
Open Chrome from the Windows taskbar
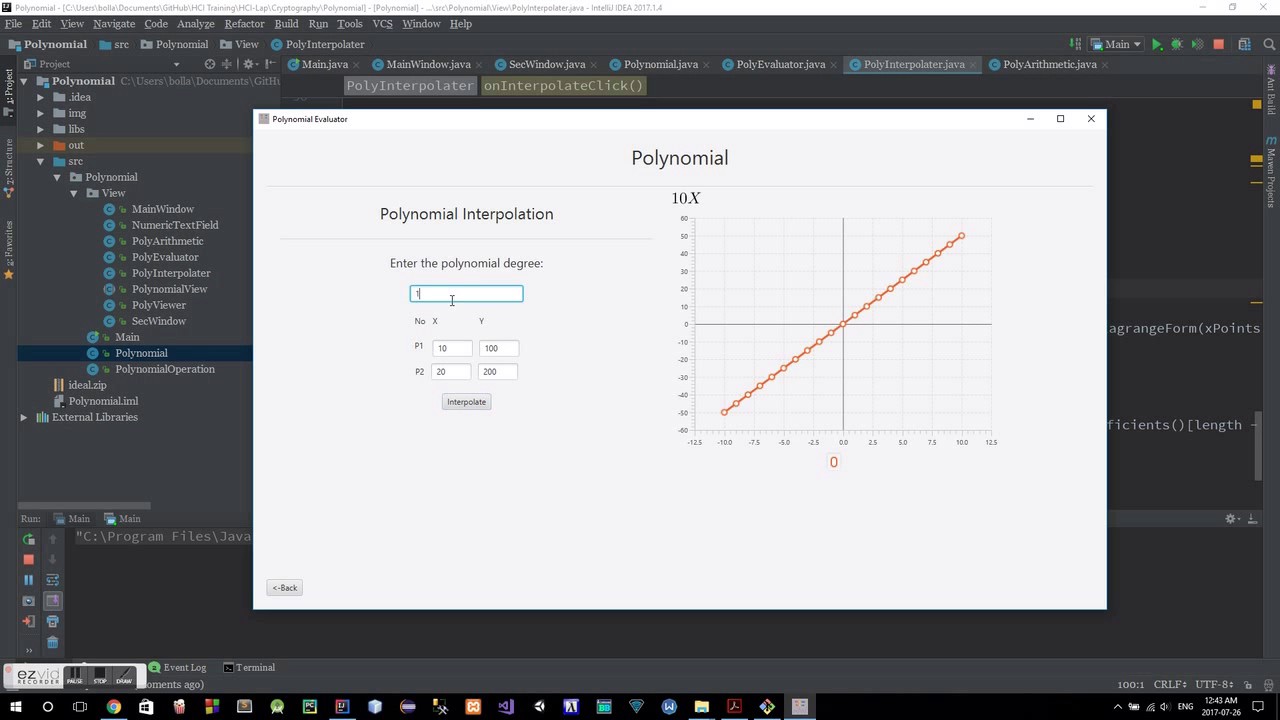click(113, 707)
